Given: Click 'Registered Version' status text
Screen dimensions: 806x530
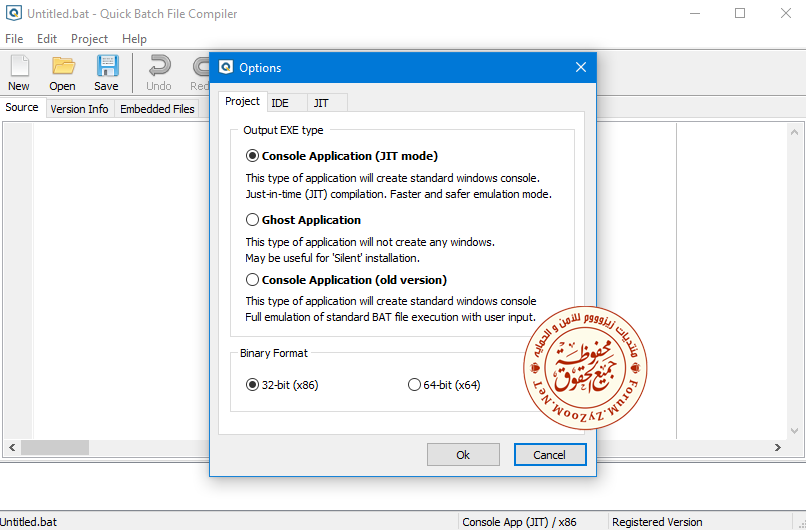Looking at the screenshot, I should [657, 522].
